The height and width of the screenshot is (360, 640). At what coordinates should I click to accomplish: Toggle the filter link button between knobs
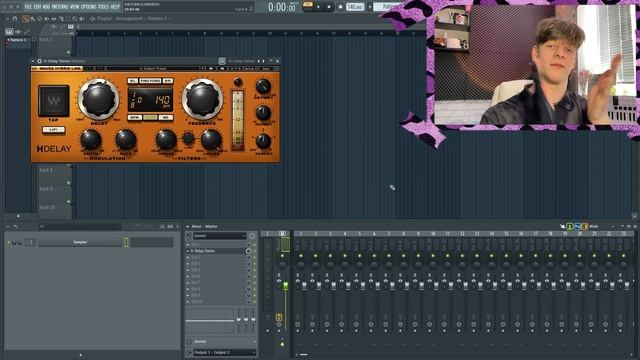click(188, 138)
